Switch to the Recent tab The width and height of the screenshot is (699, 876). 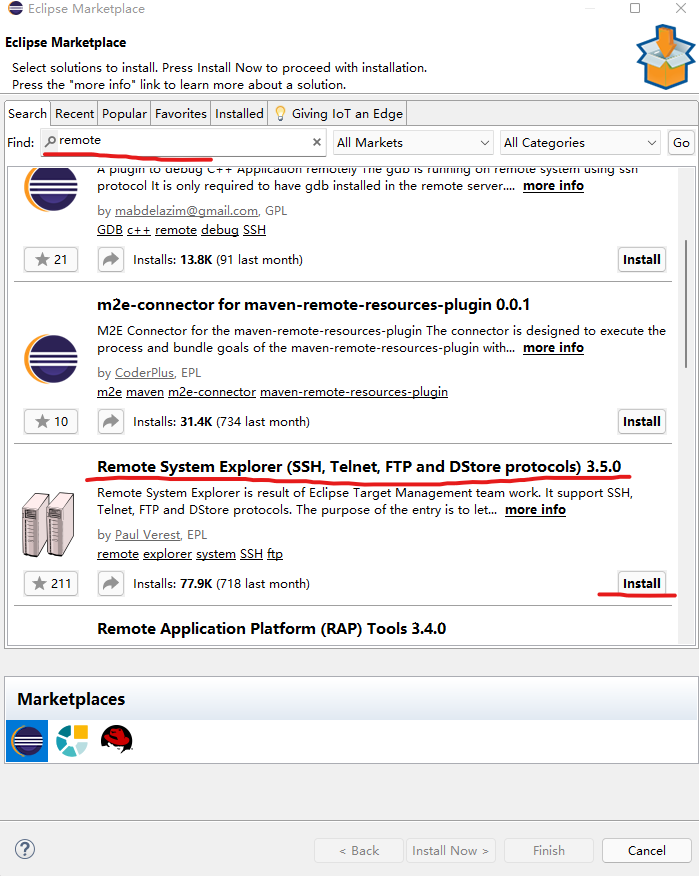[74, 113]
